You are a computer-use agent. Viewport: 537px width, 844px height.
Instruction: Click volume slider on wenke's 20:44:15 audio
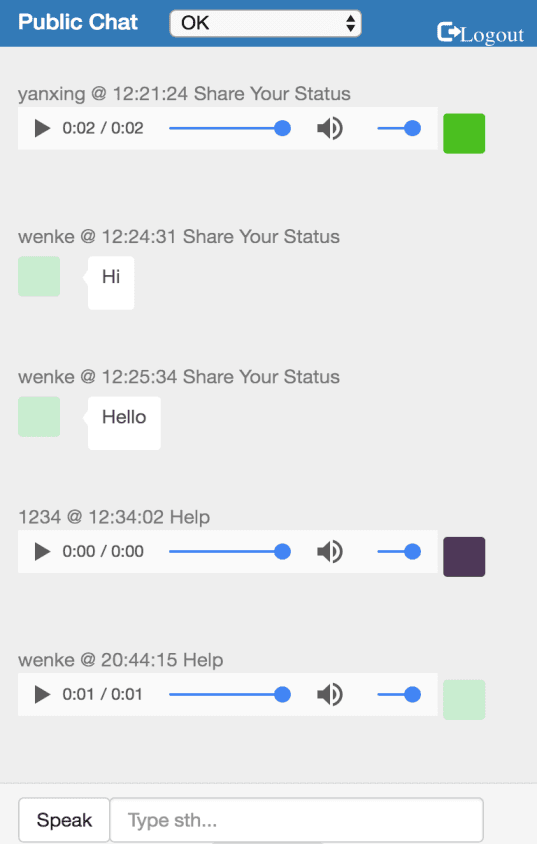[x=399, y=694]
